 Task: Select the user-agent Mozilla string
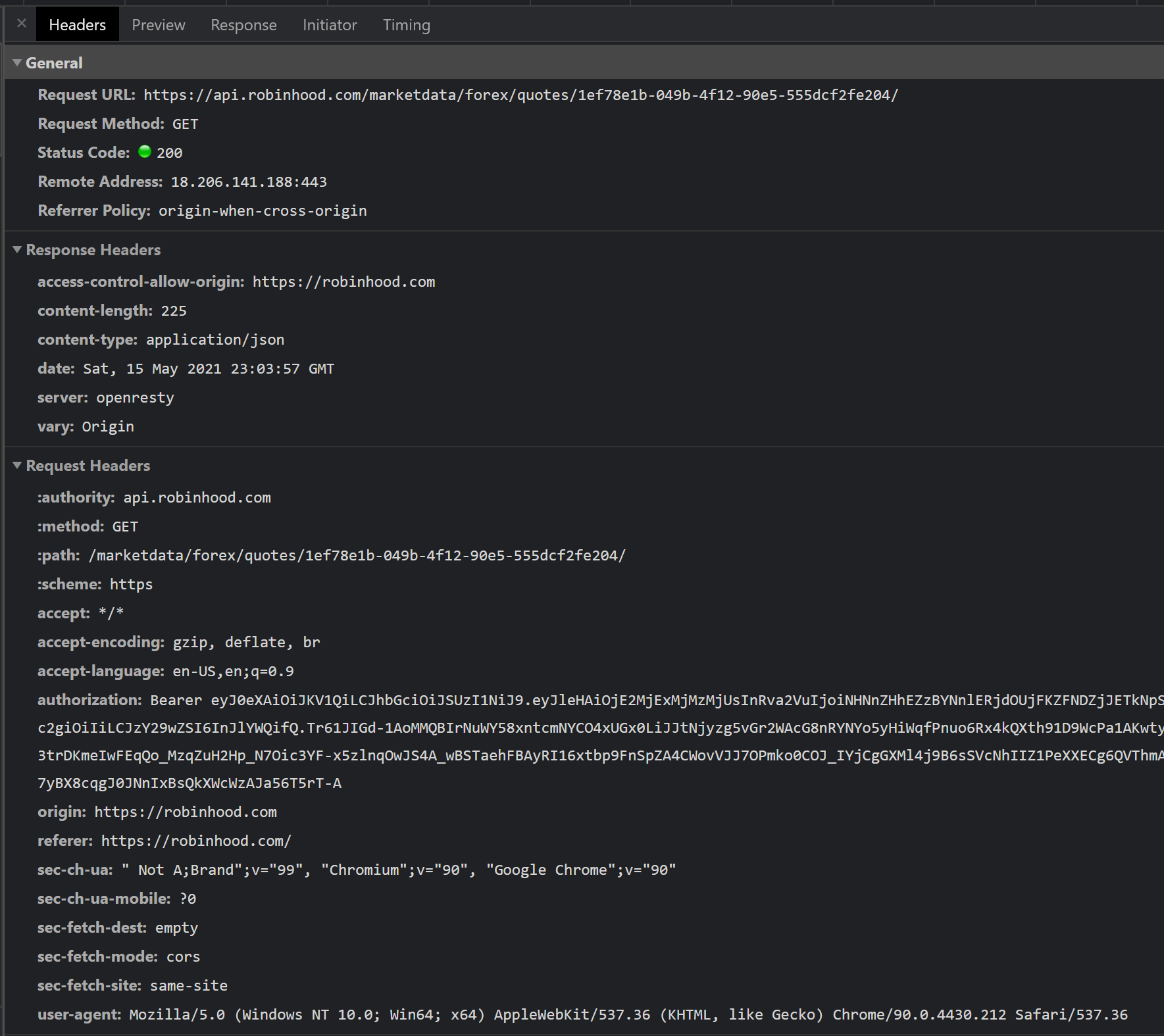pyautogui.click(x=628, y=1014)
